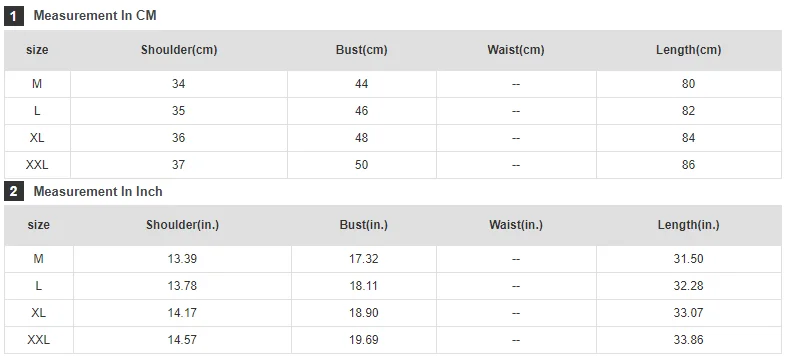This screenshot has height=362, width=787.
Task: Click the Shoulder(cm) column header
Action: tap(179, 50)
